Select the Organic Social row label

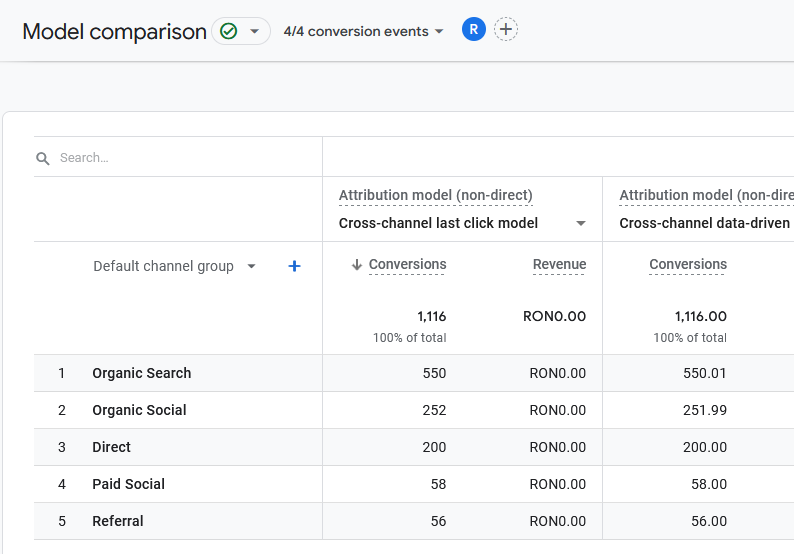click(139, 410)
